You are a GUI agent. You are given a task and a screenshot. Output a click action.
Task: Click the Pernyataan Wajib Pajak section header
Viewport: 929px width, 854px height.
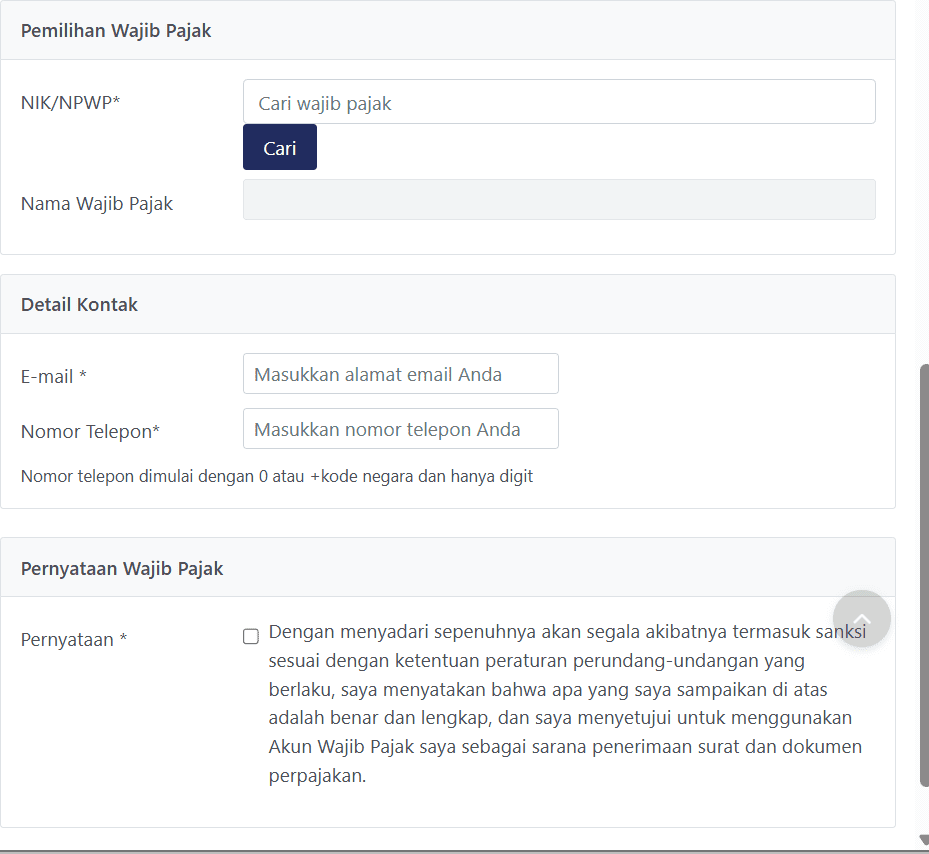tap(122, 568)
